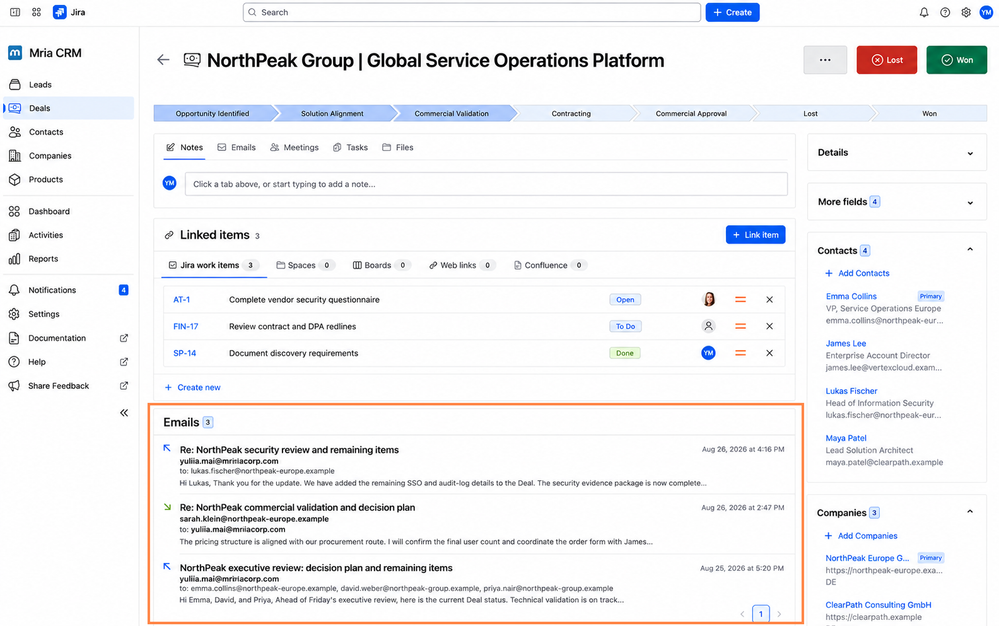Open Emma Collins contact

pos(851,296)
